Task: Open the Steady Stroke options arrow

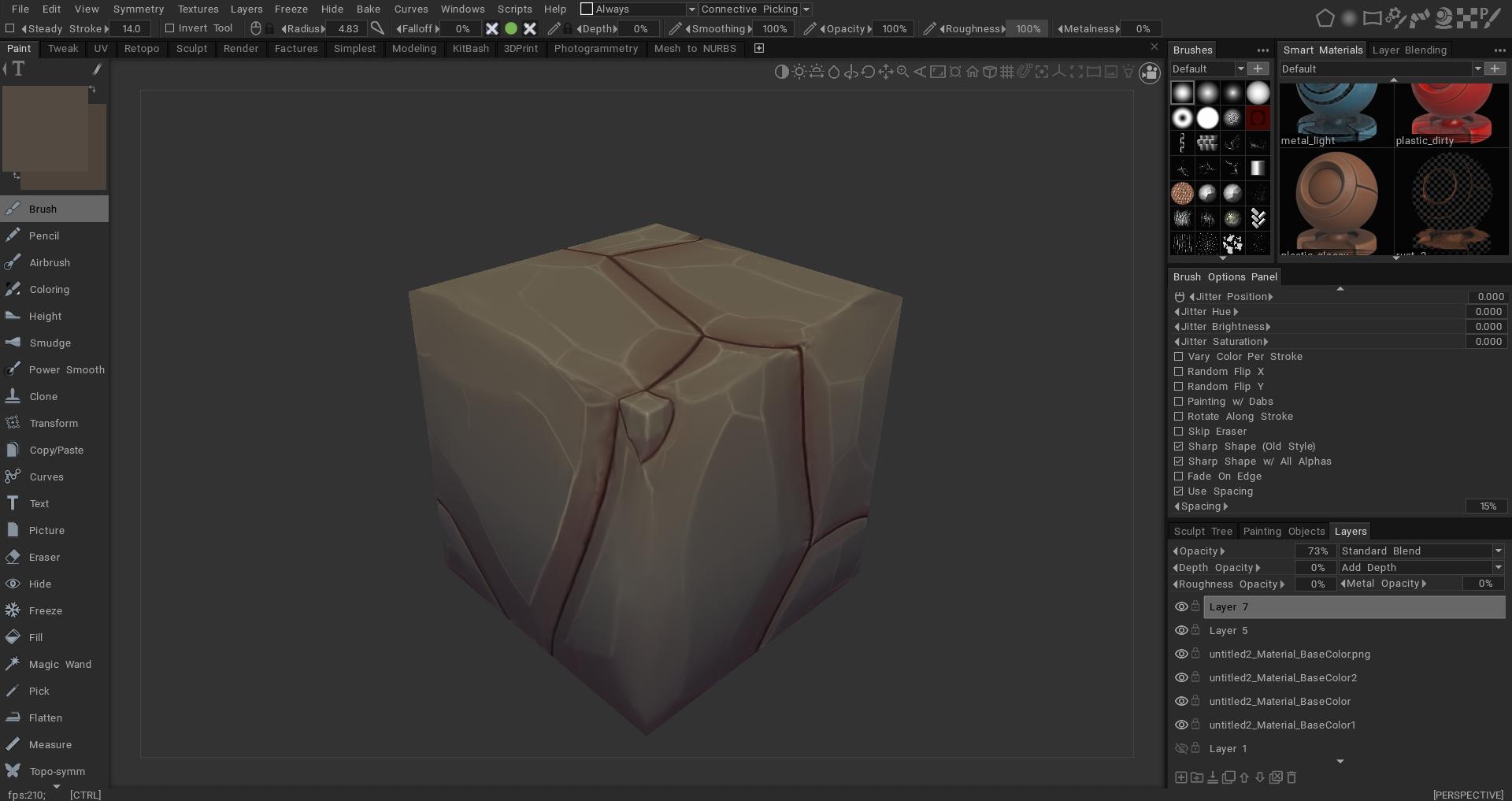Action: click(x=107, y=29)
